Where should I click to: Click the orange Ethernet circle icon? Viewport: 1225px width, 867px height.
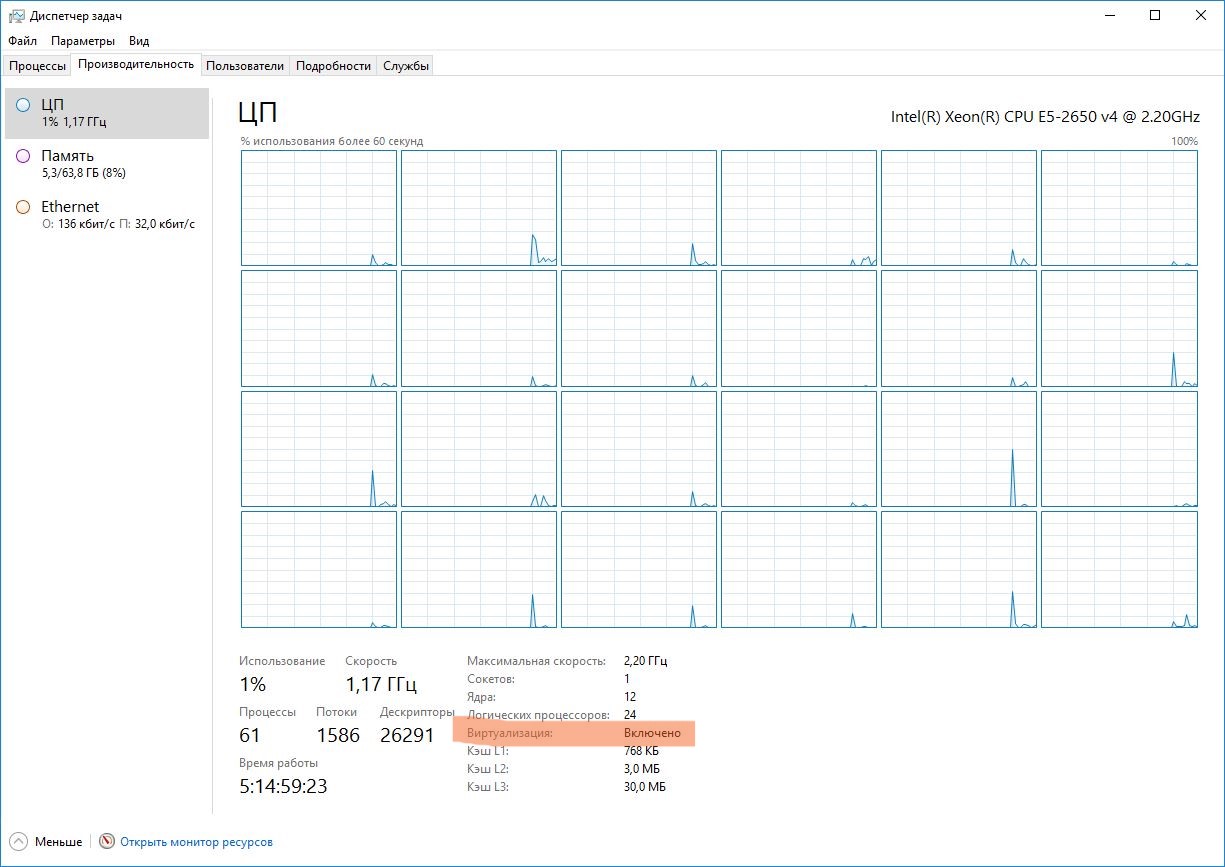coord(23,207)
